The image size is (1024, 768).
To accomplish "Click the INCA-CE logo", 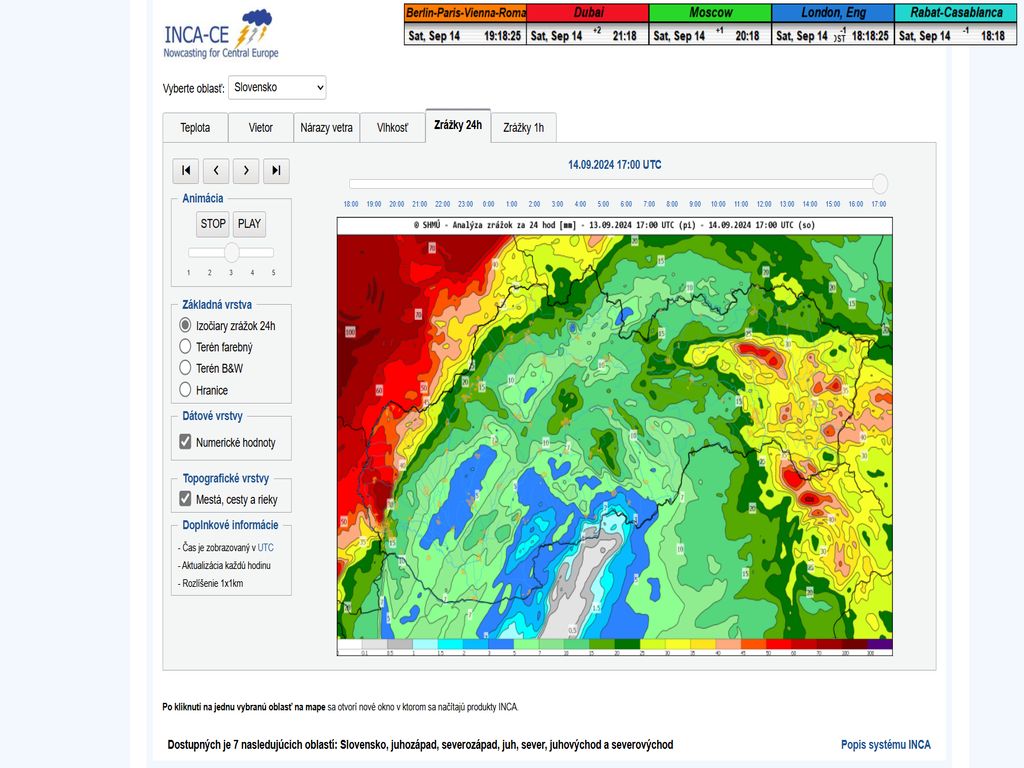I will click(x=221, y=34).
